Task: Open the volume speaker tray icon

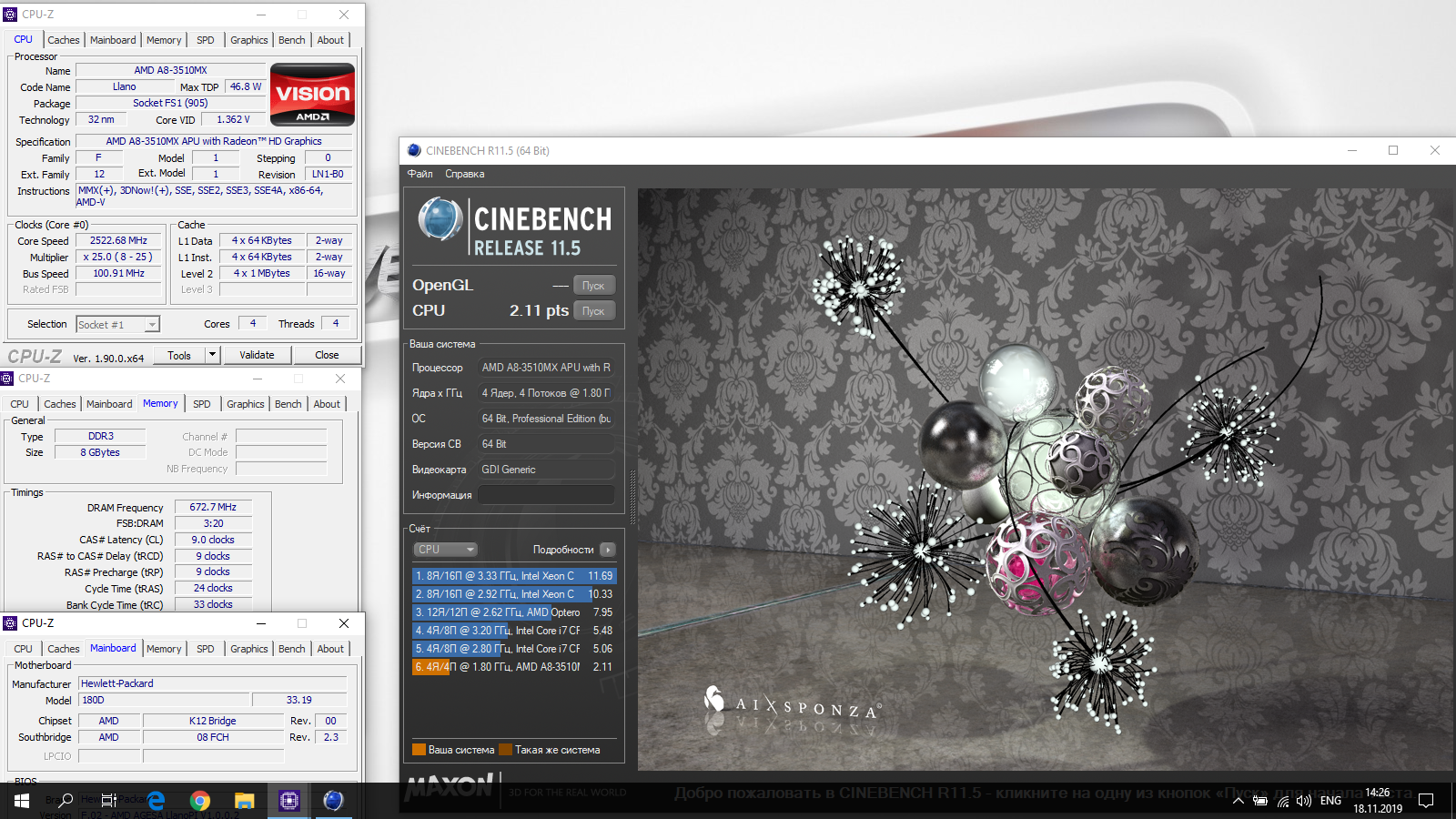Action: point(1304,801)
